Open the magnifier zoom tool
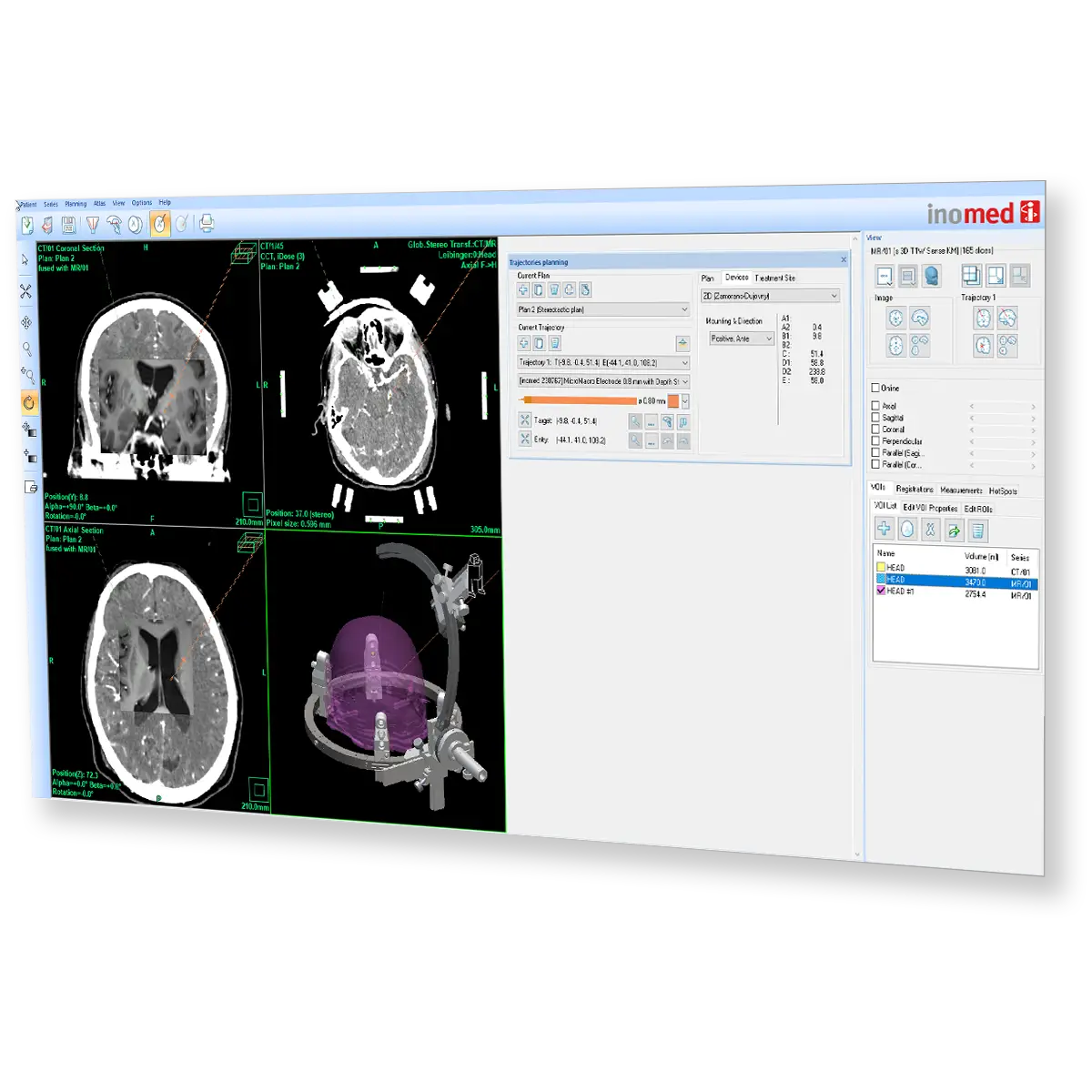The width and height of the screenshot is (1092, 1092). click(x=25, y=346)
